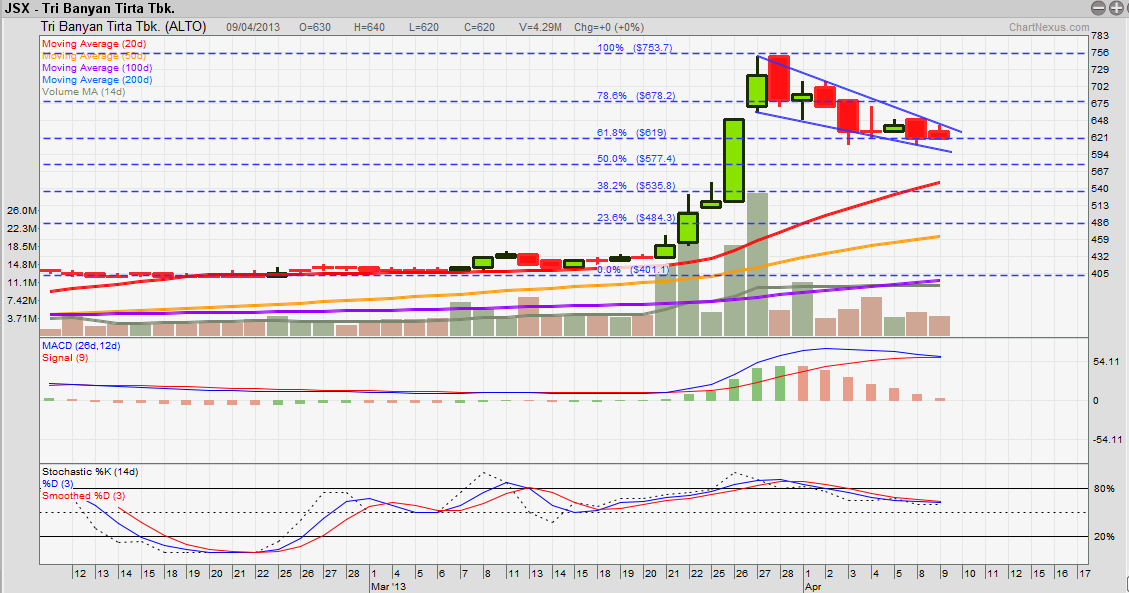This screenshot has width=1129, height=593.
Task: Click the MACD (26d,12d) indicator label
Action: [x=81, y=345]
